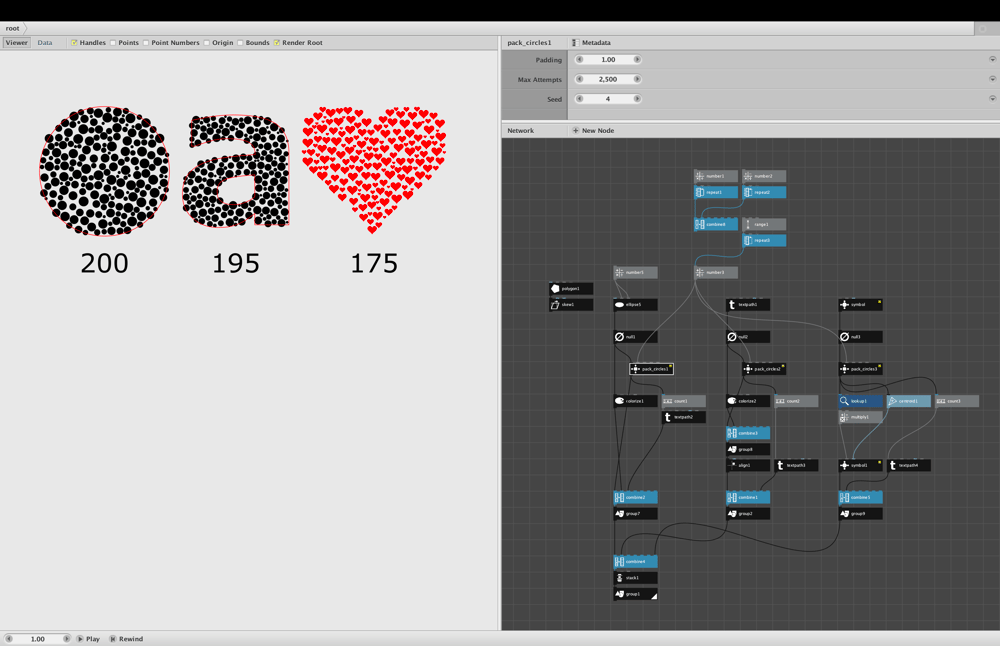Viewport: 1000px width, 646px height.
Task: Select the centroid1 node
Action: (909, 401)
